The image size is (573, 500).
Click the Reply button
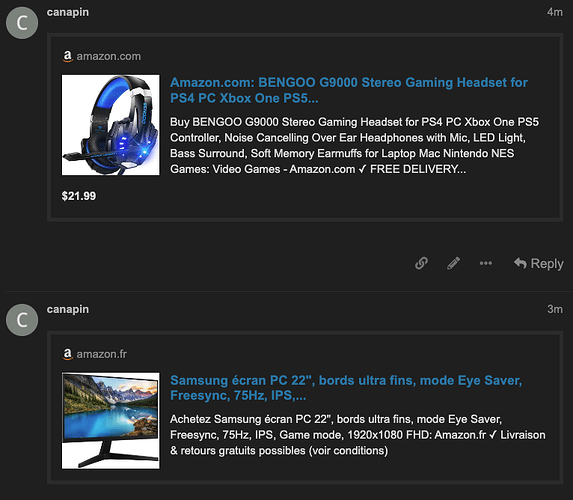point(539,264)
